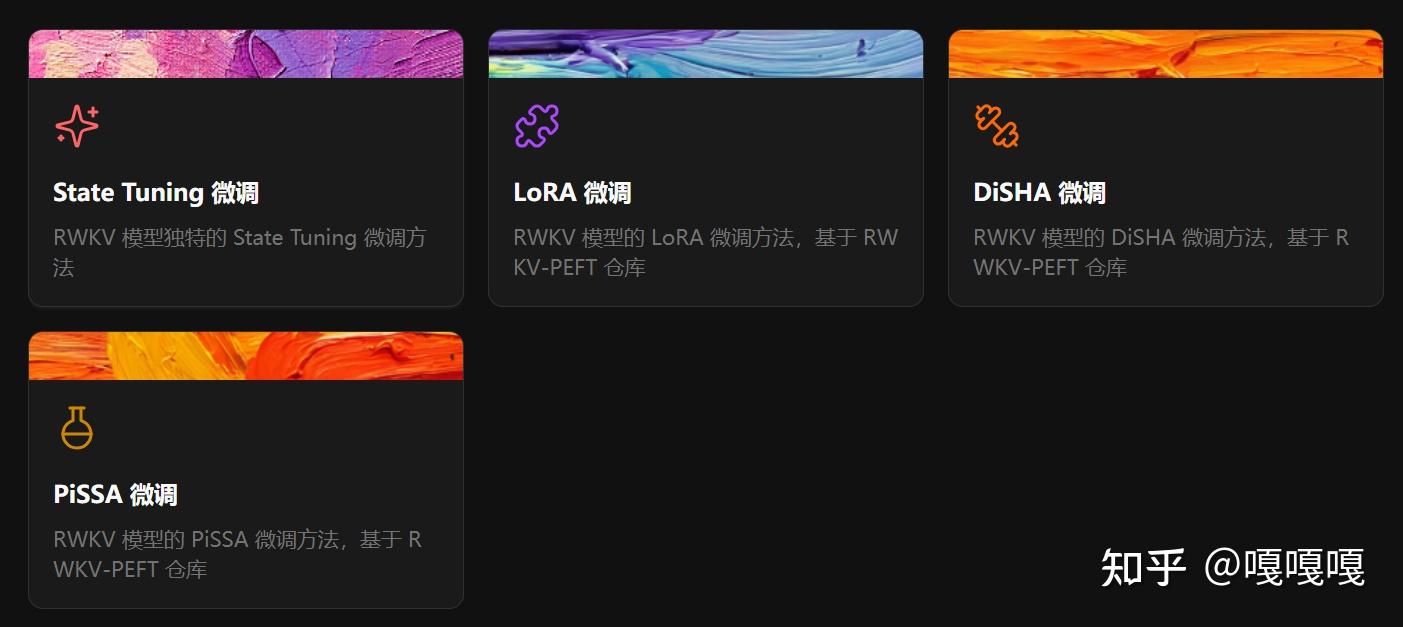Image resolution: width=1403 pixels, height=627 pixels.
Task: Click the red-yellow paint banner on PiSSA card
Action: (x=246, y=356)
